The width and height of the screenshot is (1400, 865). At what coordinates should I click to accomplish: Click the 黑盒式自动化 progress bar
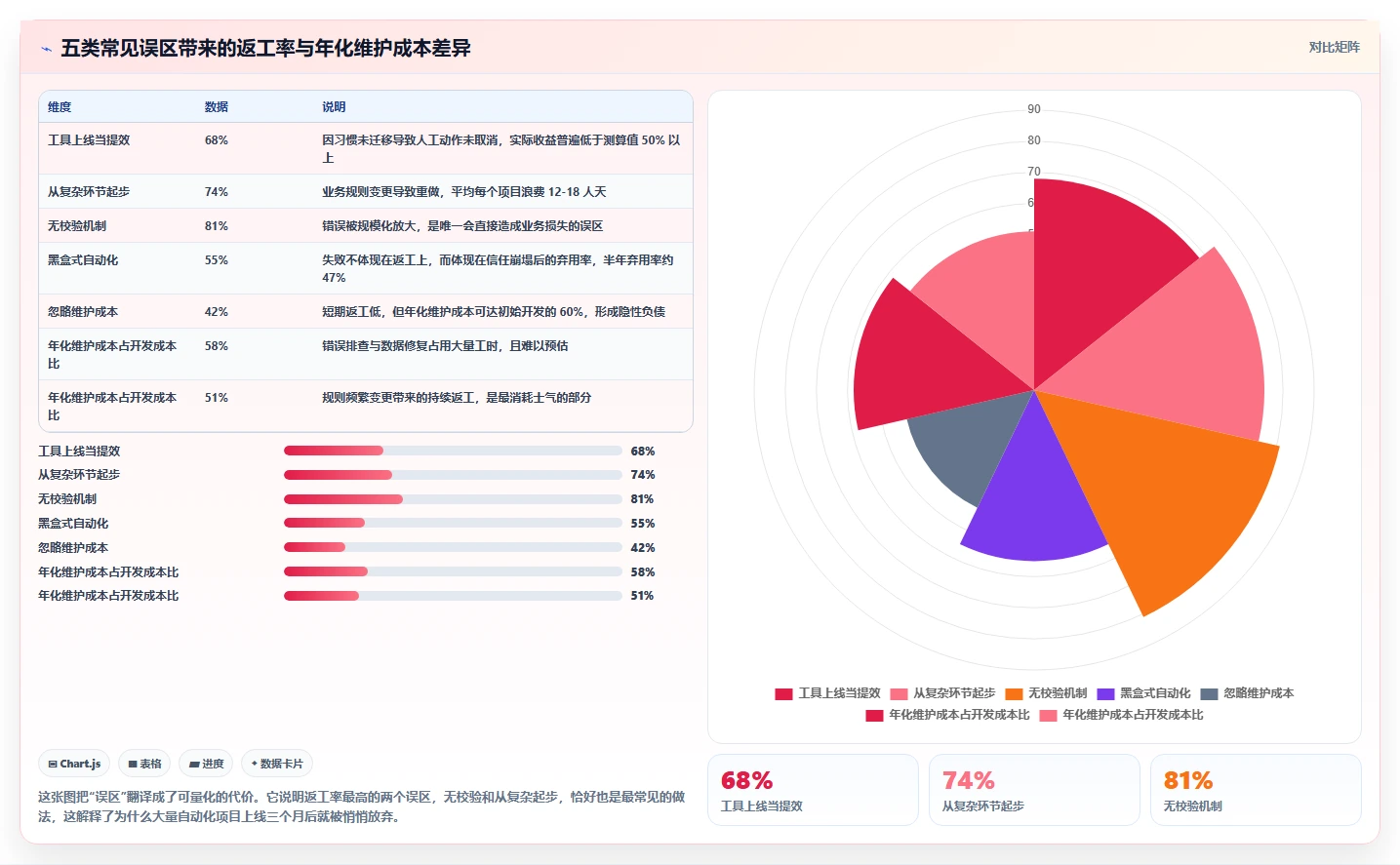tap(453, 524)
